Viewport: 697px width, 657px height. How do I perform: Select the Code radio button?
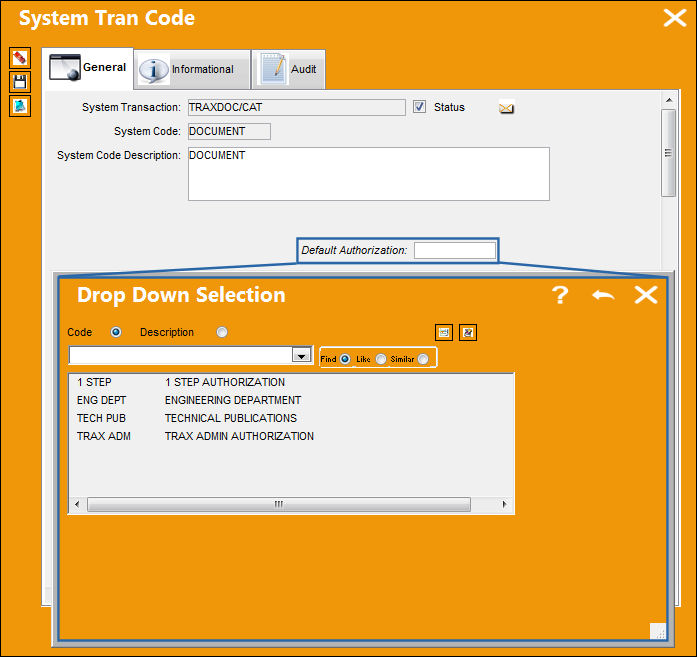[116, 332]
